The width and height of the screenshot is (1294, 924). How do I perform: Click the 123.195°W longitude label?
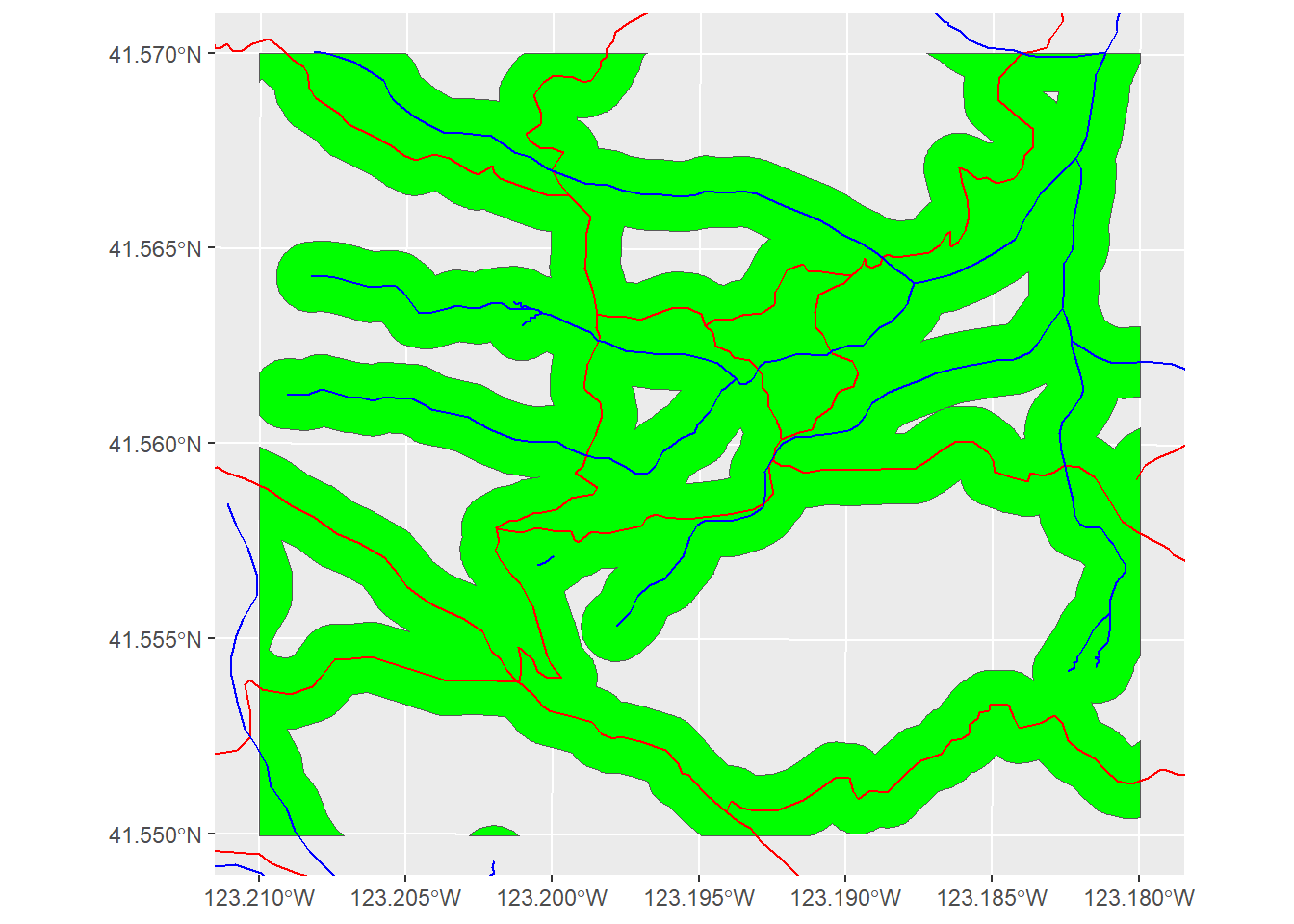tap(699, 899)
